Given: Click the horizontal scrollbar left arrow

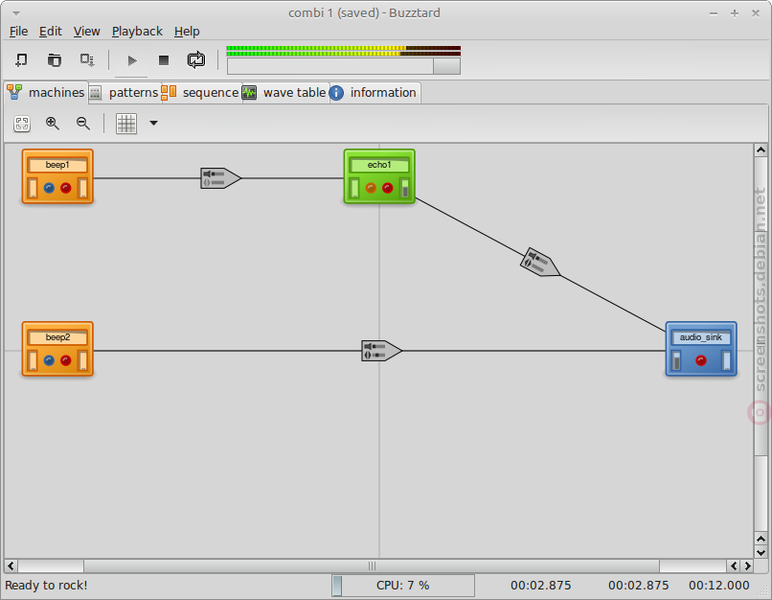Looking at the screenshot, I should [x=10, y=566].
